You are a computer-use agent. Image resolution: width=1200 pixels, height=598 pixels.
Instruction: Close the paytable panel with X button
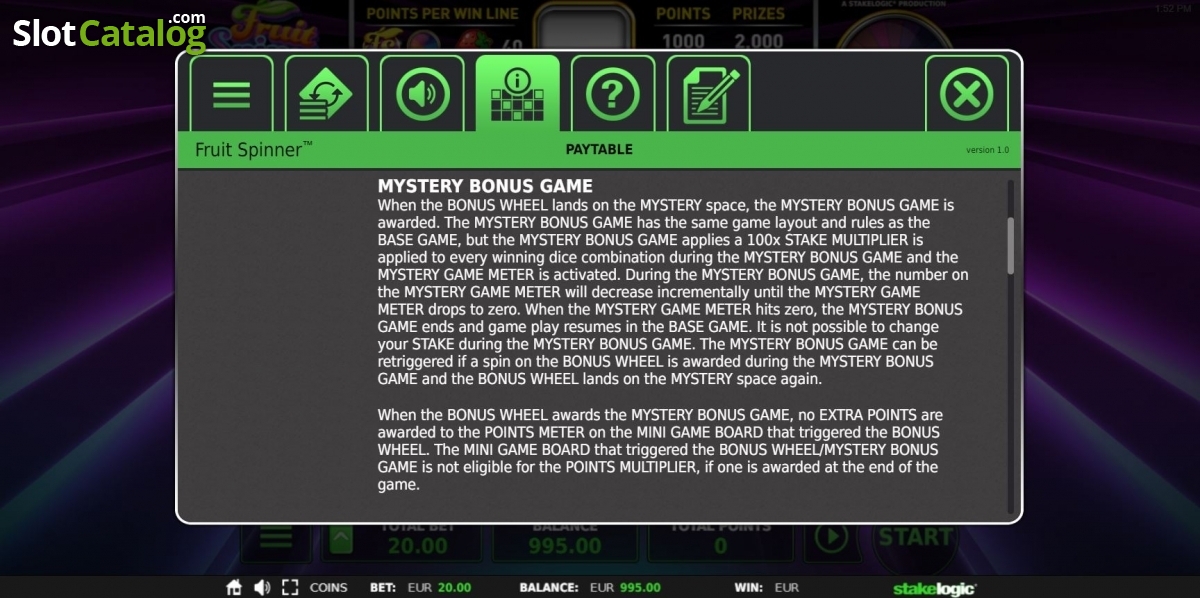967,94
